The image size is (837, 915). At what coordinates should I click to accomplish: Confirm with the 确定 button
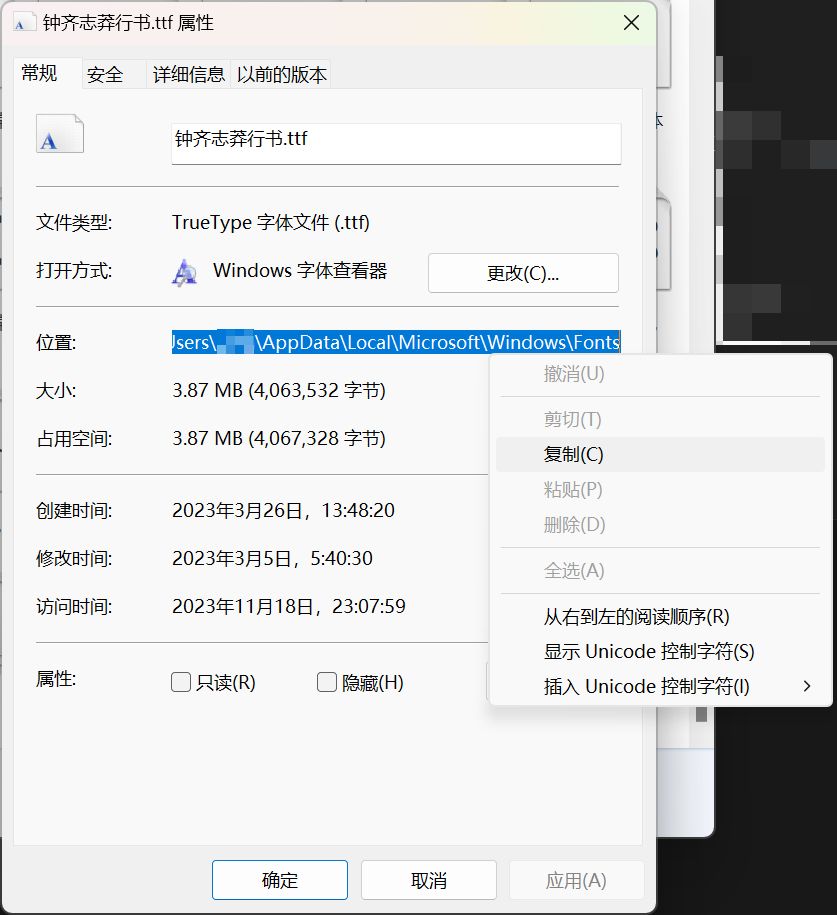point(279,880)
